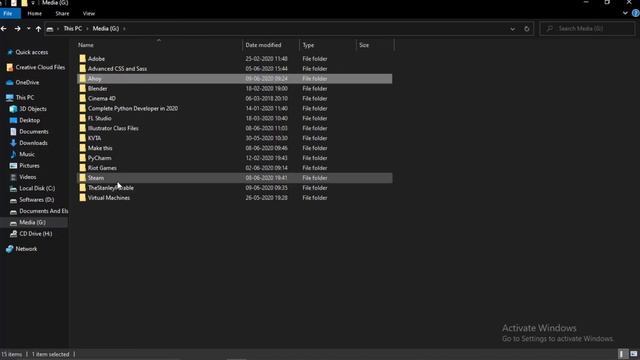Select the Blender folder icon
The height and width of the screenshot is (360, 640).
(x=83, y=89)
